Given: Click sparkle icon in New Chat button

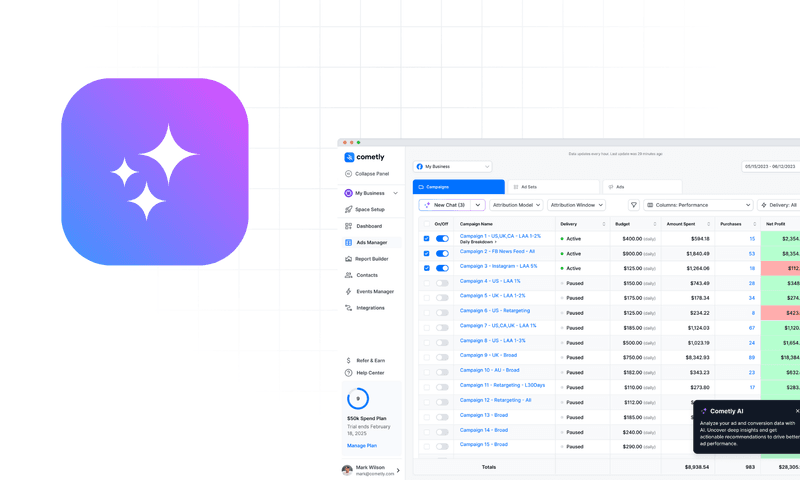Looking at the screenshot, I should [x=427, y=205].
